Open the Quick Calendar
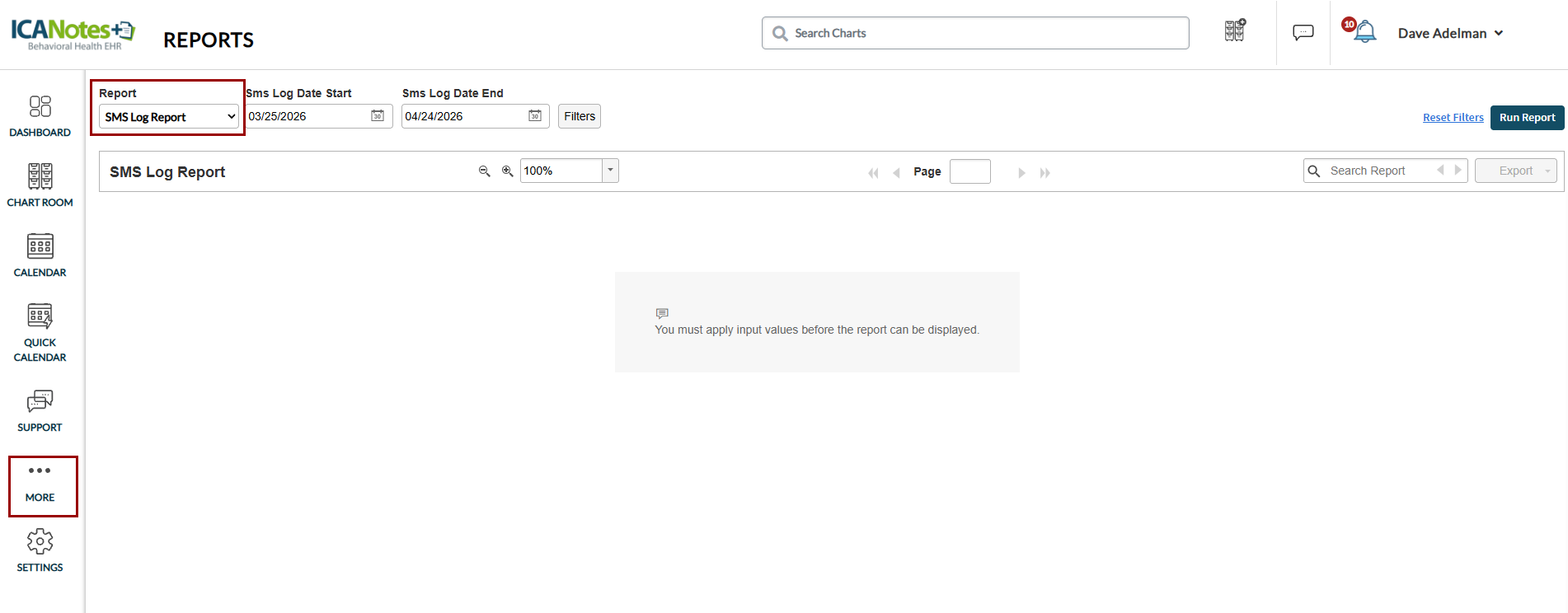The height and width of the screenshot is (613, 1568). pos(40,332)
